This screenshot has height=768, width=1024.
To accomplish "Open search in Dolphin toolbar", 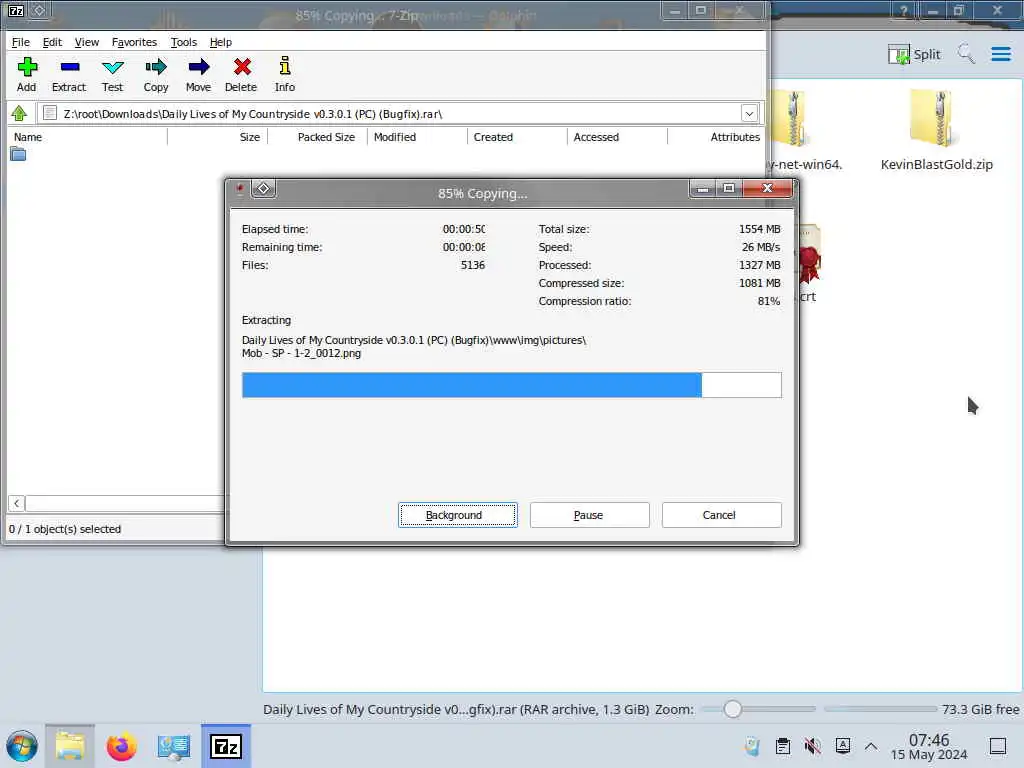I will (966, 54).
